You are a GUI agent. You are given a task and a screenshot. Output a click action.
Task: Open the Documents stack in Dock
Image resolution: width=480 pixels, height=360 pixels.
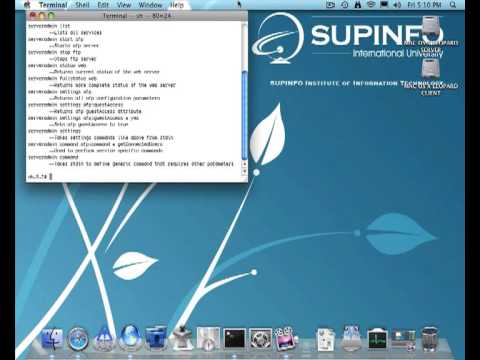click(x=325, y=339)
